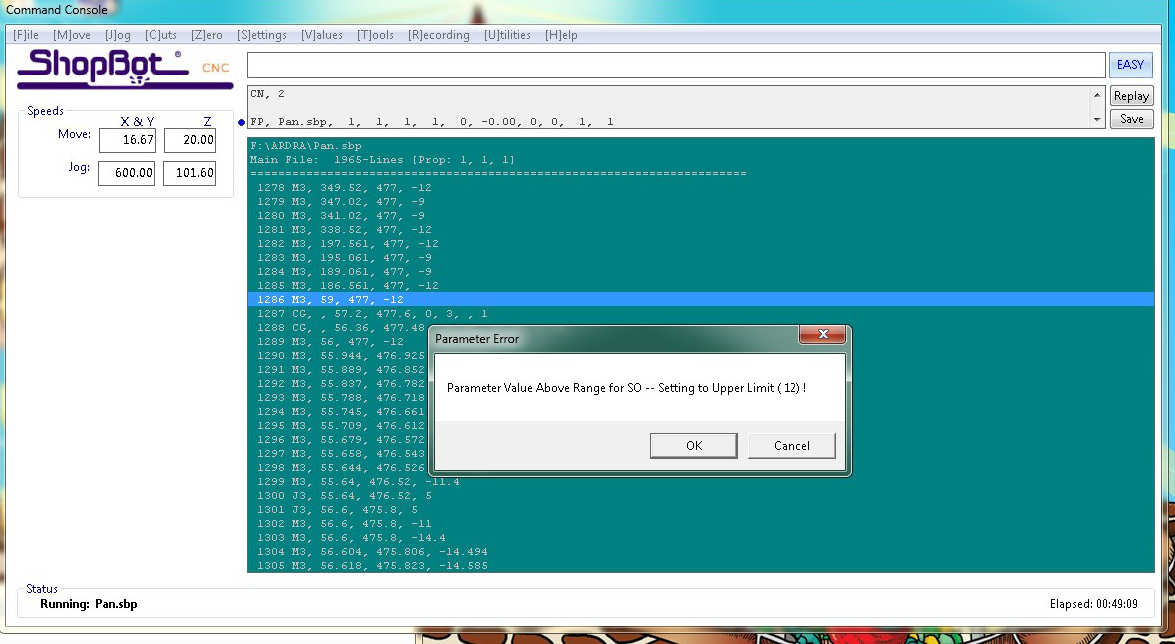Click the ShopBot CNC logo

(124, 69)
